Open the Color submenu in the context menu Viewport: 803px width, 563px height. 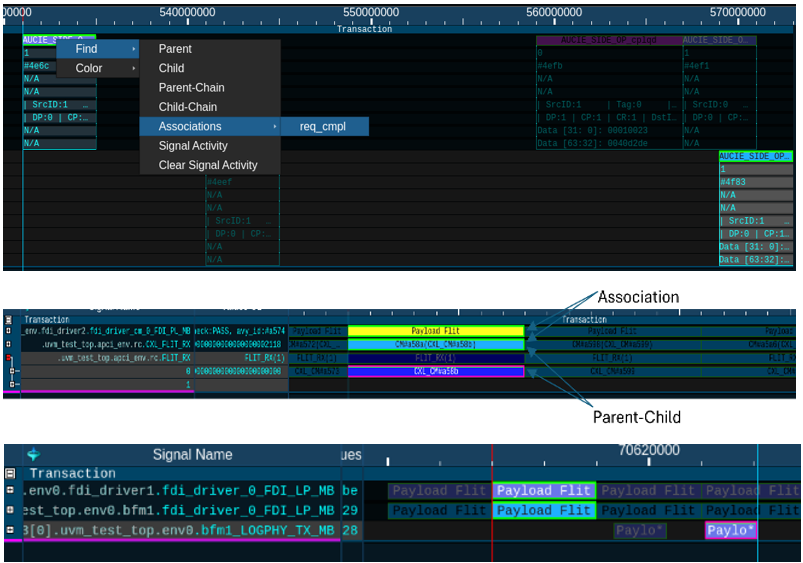click(x=97, y=68)
